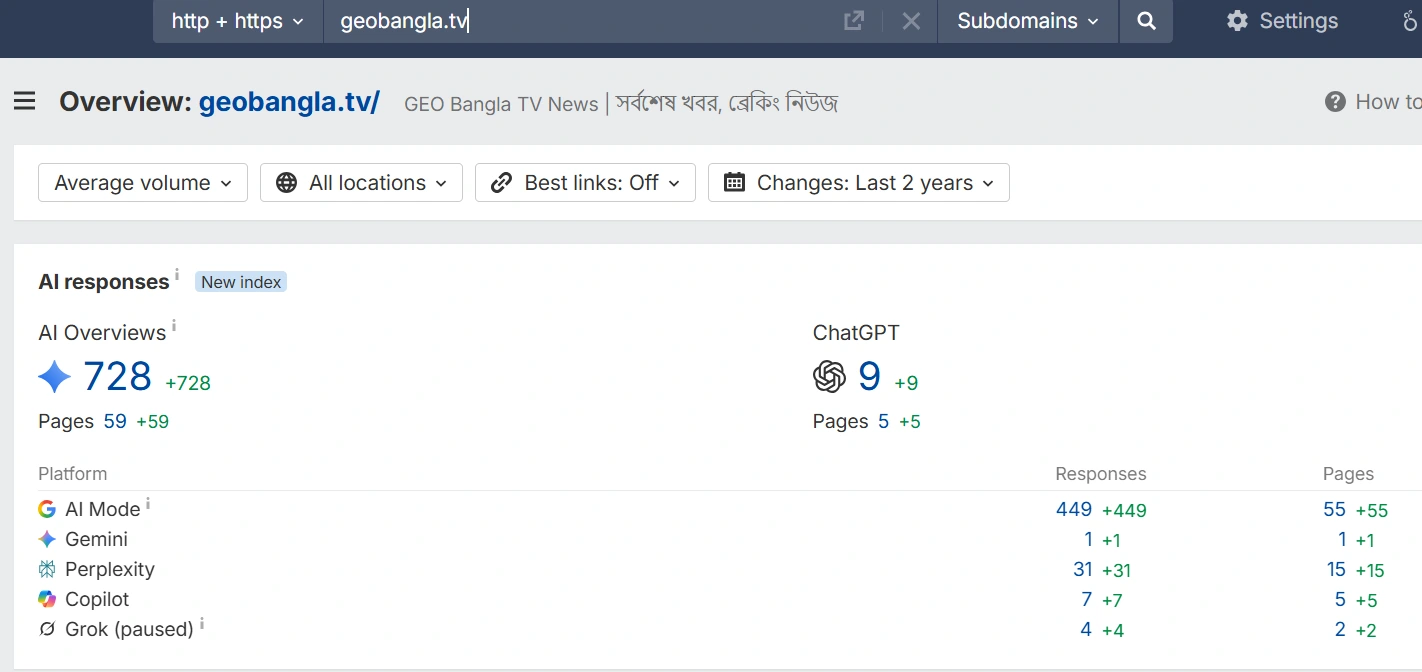Click Copilot responses 7
This screenshot has height=672, width=1422.
1086,599
